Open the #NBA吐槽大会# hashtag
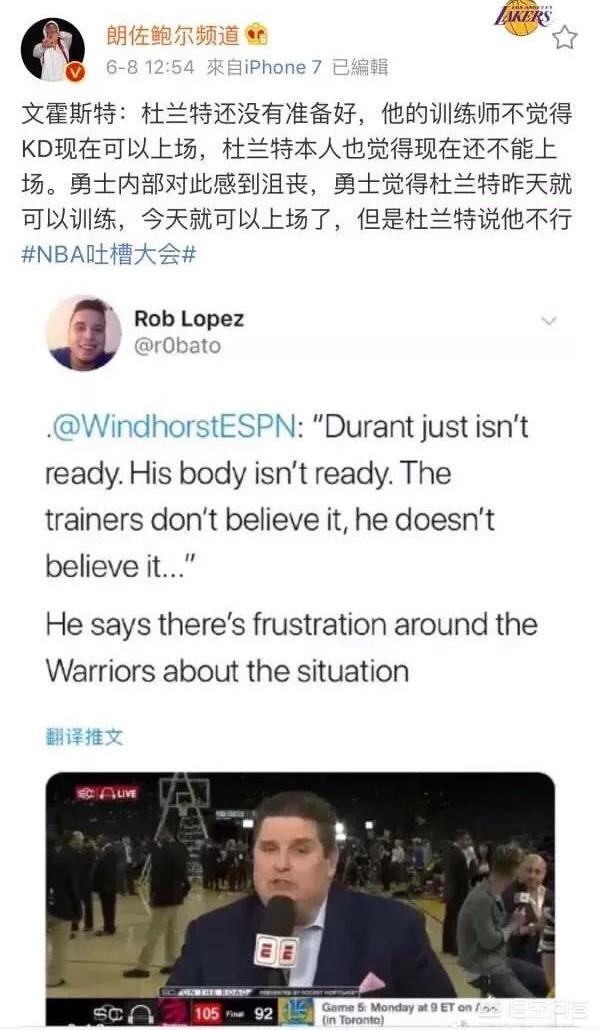Screen dimensions: 600x1030 point(108,254)
